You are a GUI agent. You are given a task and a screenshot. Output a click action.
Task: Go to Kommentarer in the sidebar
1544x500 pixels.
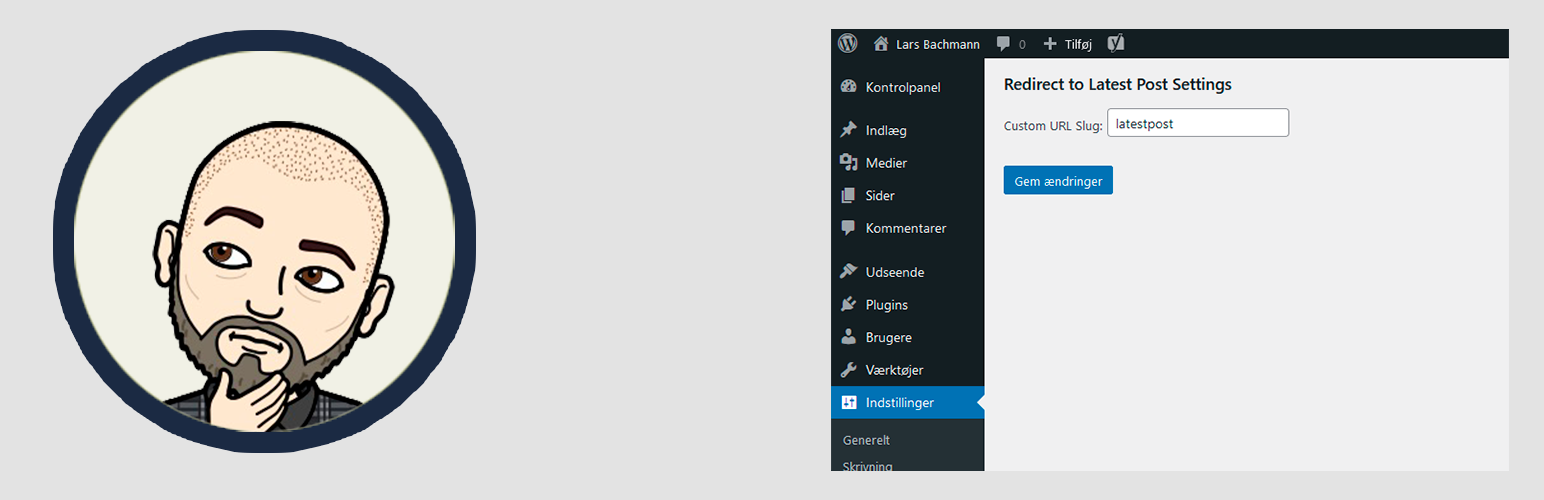pyautogui.click(x=905, y=228)
